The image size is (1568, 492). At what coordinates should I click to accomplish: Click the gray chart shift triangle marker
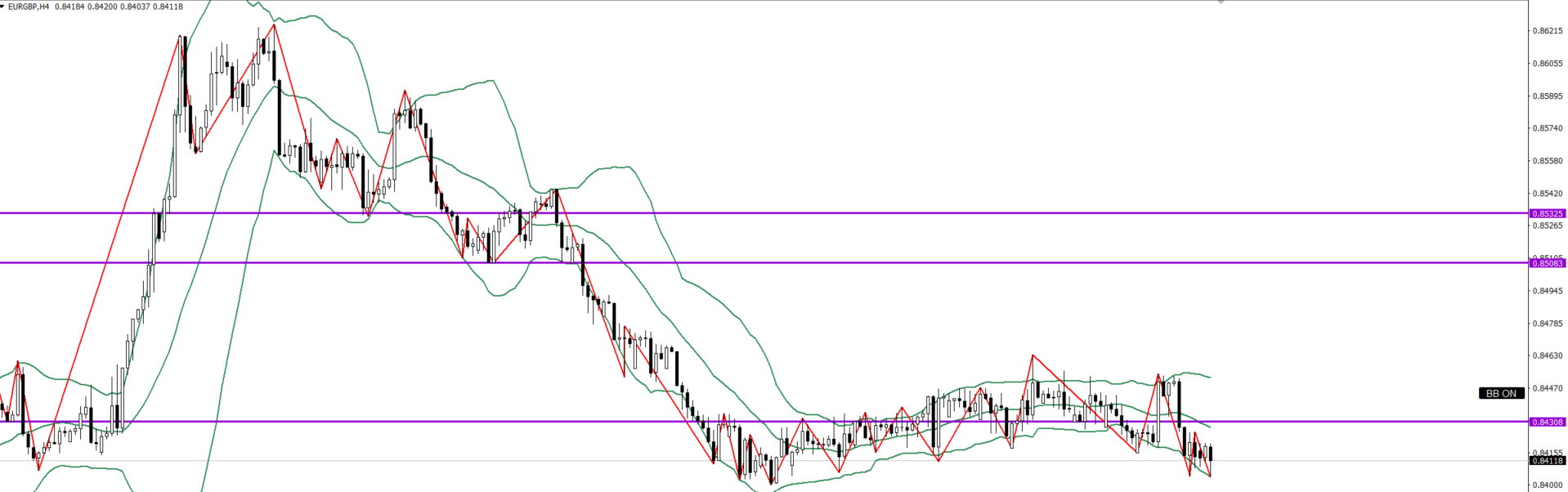(1221, 2)
